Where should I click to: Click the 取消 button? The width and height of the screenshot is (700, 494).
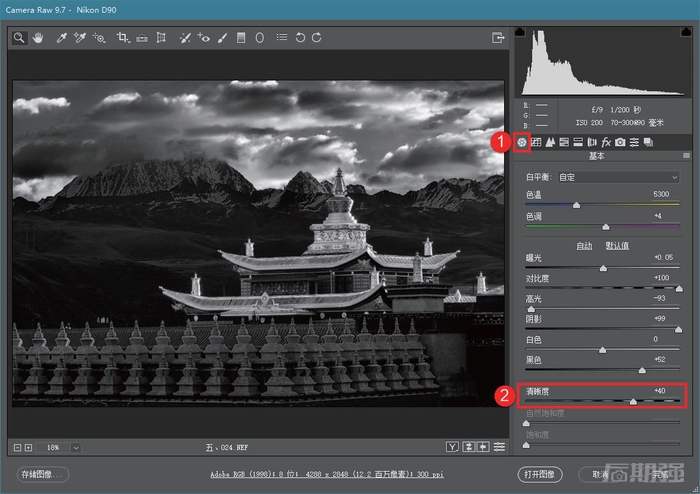point(601,474)
